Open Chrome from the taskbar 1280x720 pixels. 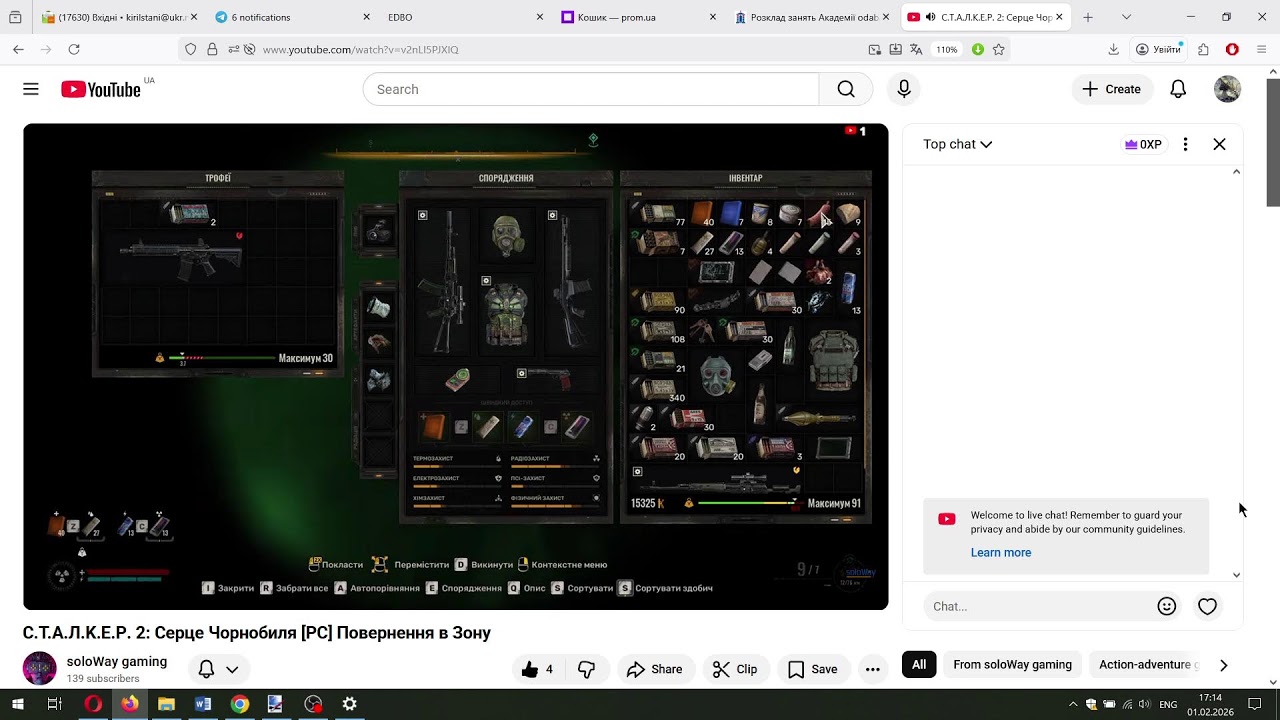pos(239,704)
